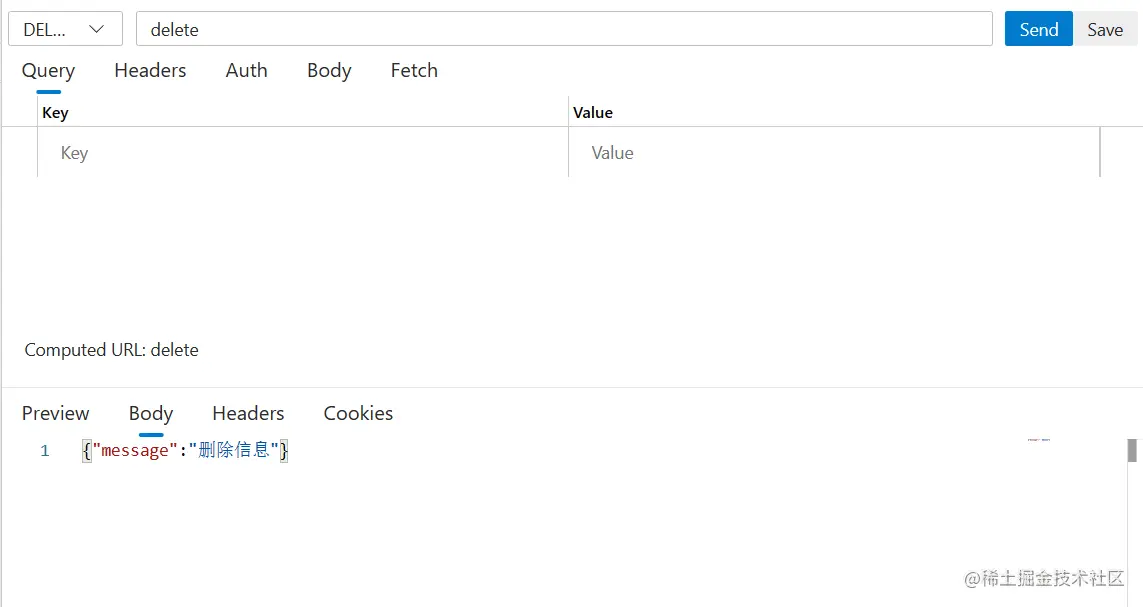1143x607 pixels.
Task: Click line number 1 in response
Action: 45,451
